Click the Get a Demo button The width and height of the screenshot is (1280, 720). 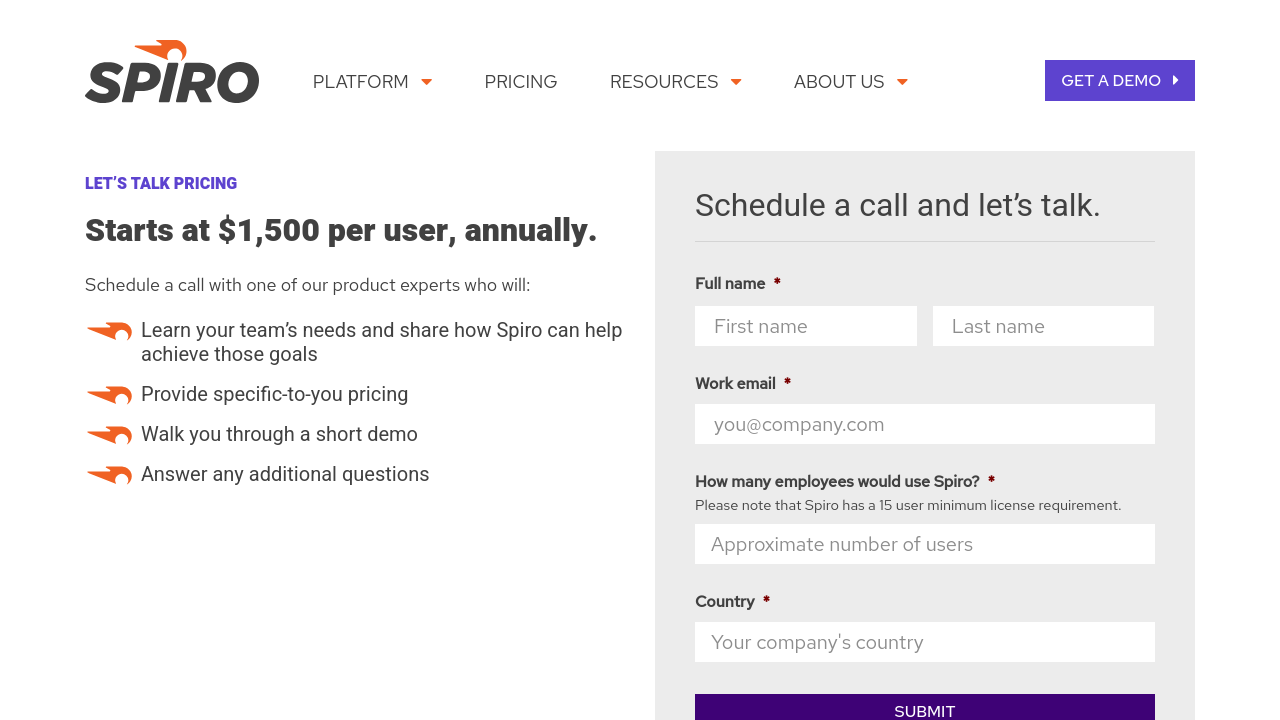pos(1120,81)
